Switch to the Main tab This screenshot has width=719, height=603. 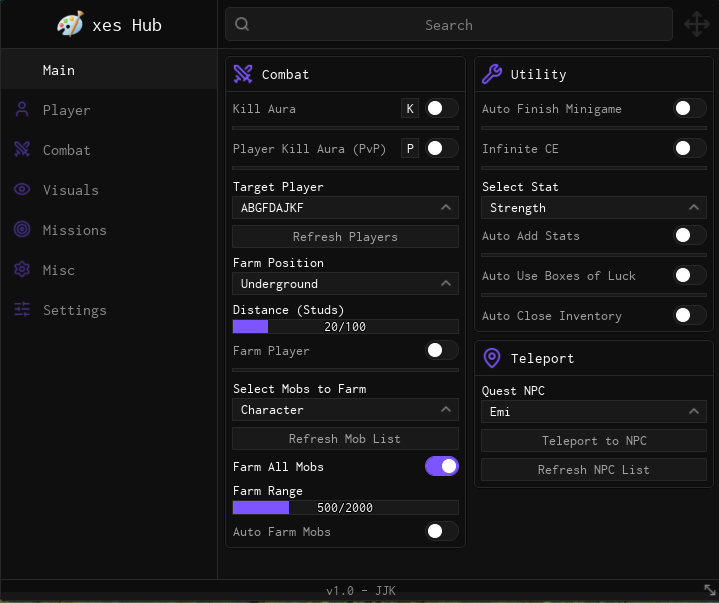click(x=109, y=70)
